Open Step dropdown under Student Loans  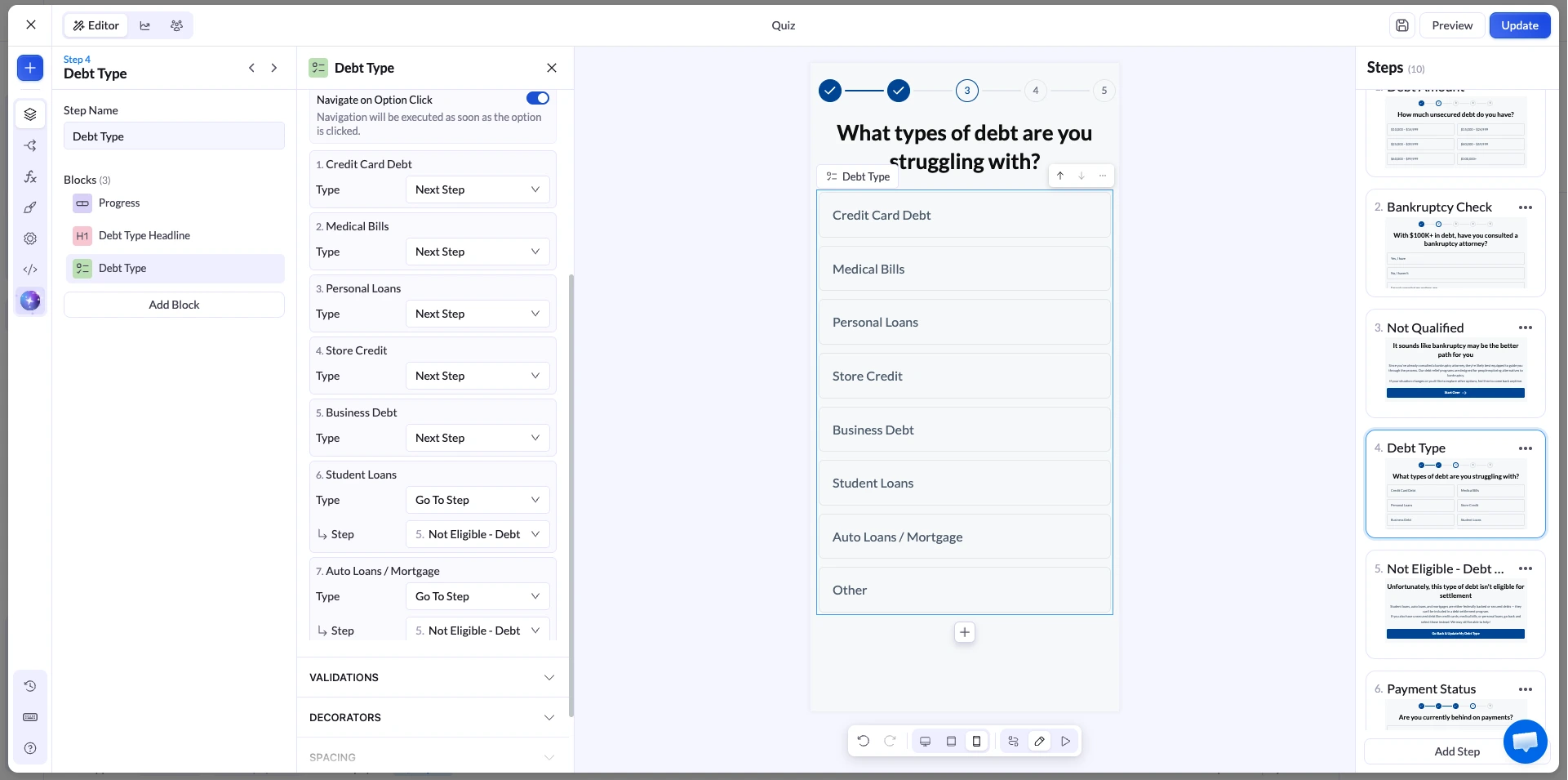coord(478,534)
